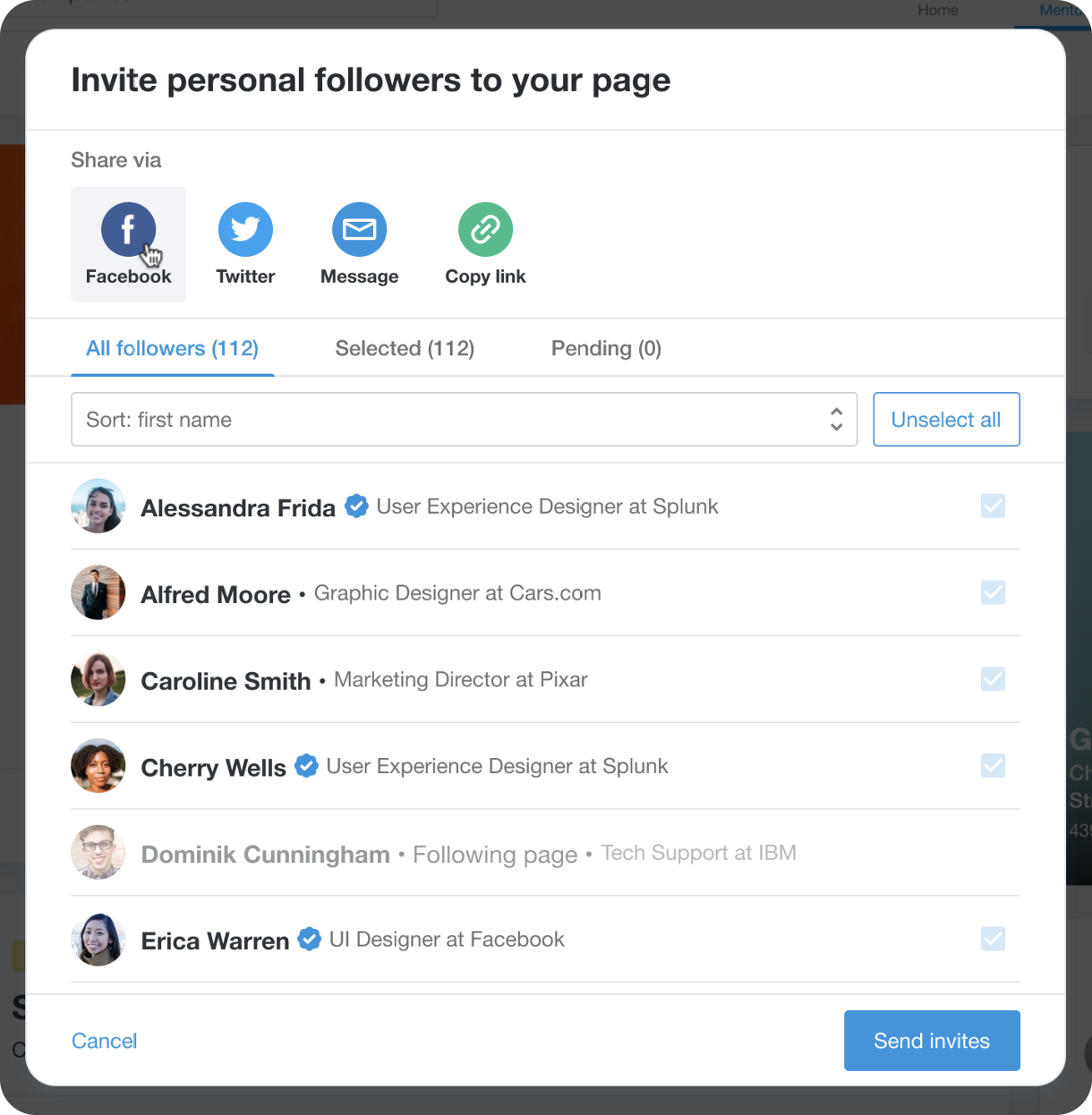Screen dimensions: 1092x1115
Task: Switch to the Selected (112) tab
Action: click(405, 348)
